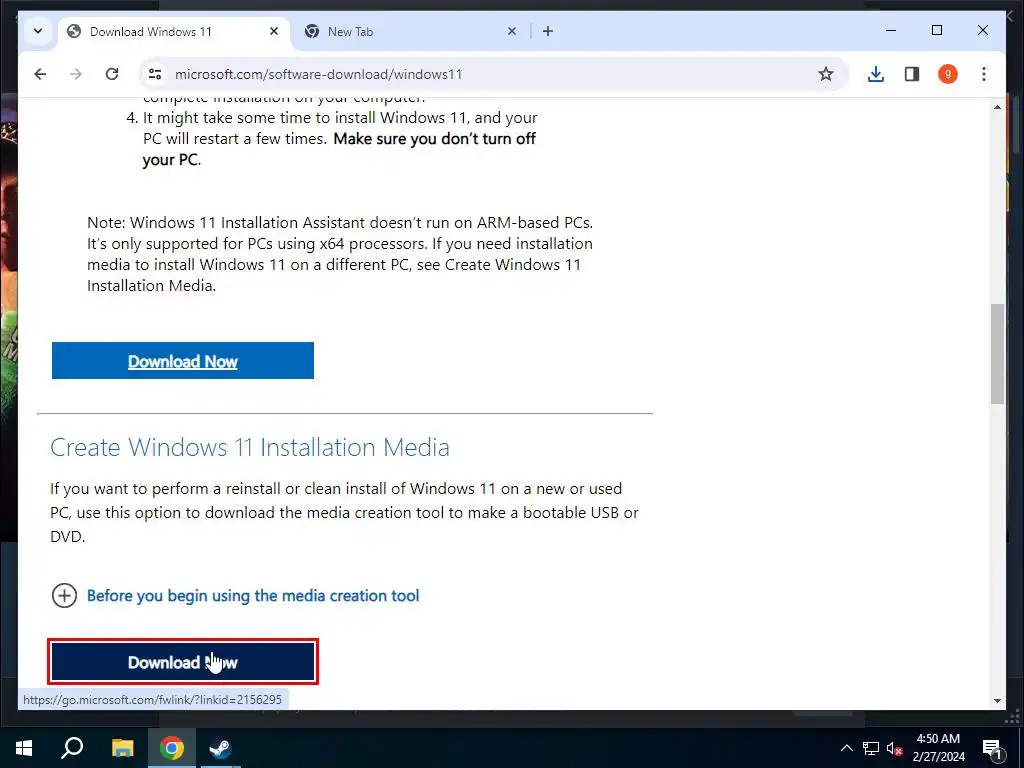Show hidden system tray icons
This screenshot has width=1024, height=768.
click(x=846, y=748)
